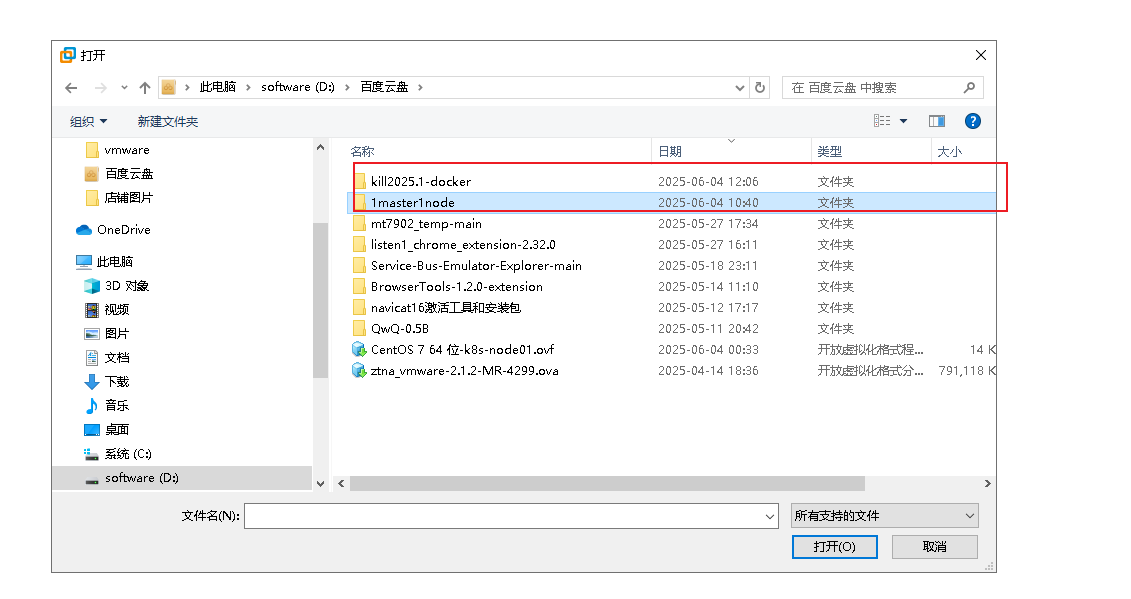Click 百度云盘 breadcrumb segment

384,87
